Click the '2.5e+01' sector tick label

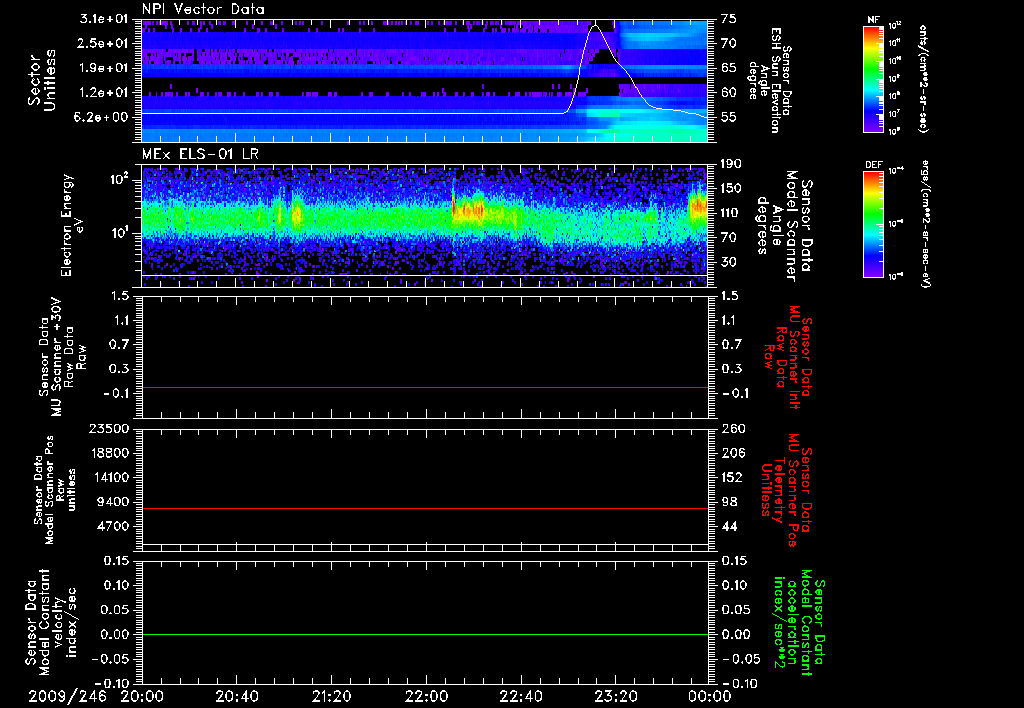[102, 43]
